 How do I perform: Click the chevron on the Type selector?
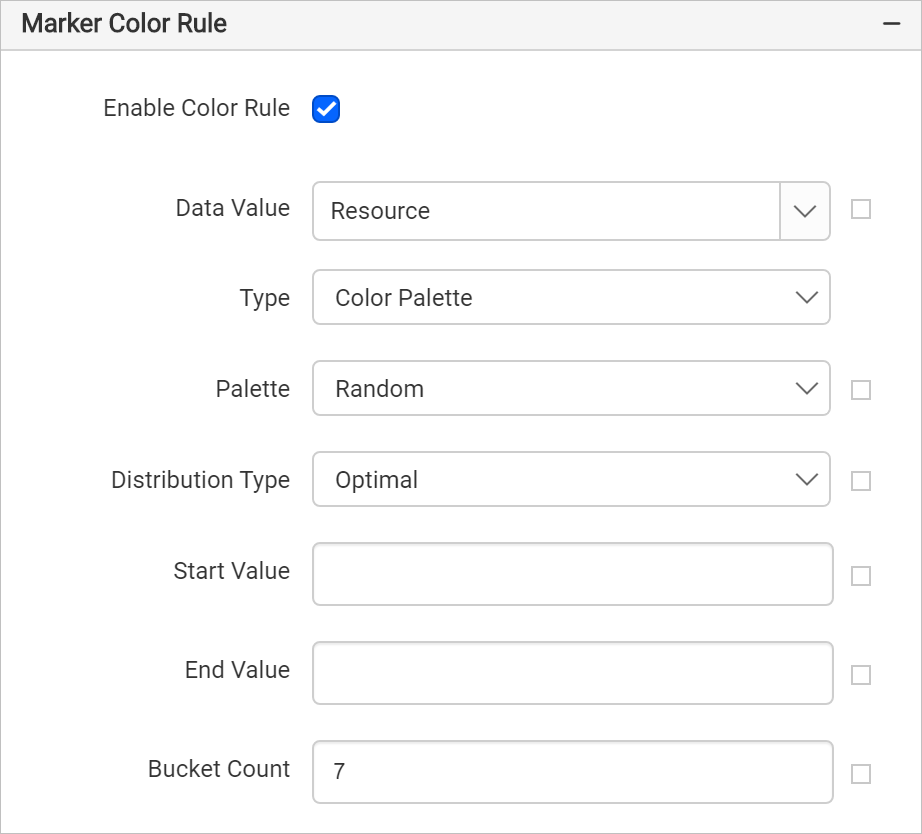pos(806,297)
